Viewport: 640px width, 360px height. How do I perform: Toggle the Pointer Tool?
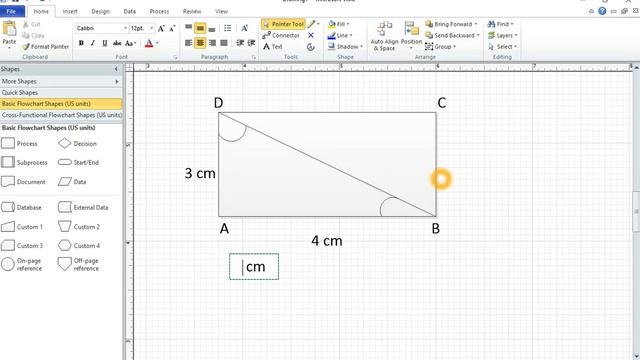click(283, 24)
